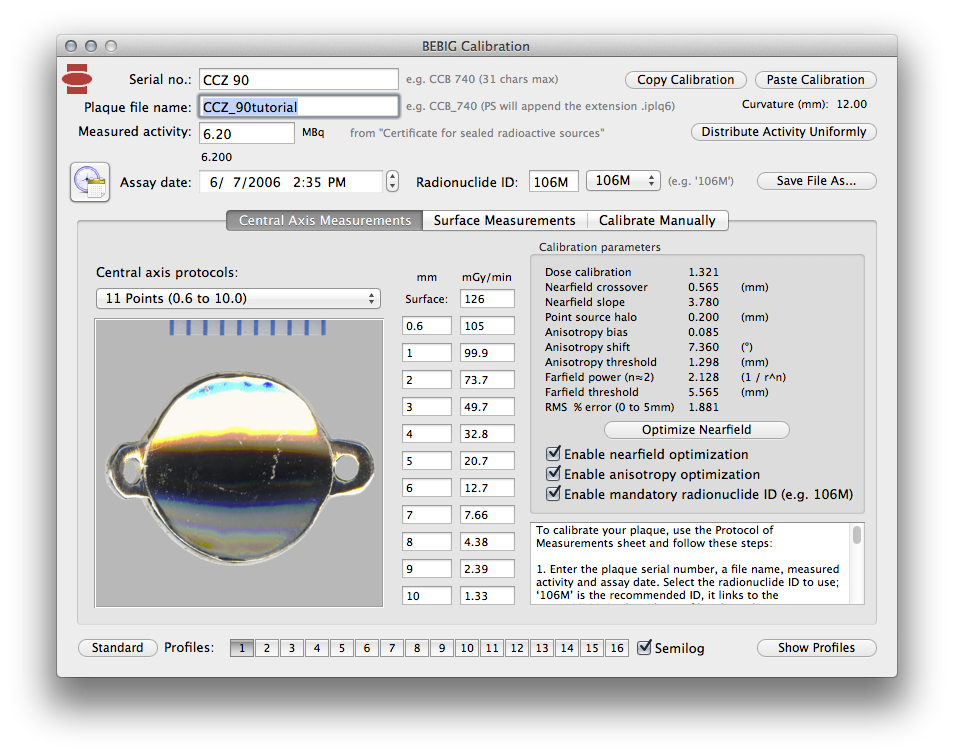Image resolution: width=954 pixels, height=756 pixels.
Task: Click the dose field showing 2.39
Action: click(x=487, y=569)
